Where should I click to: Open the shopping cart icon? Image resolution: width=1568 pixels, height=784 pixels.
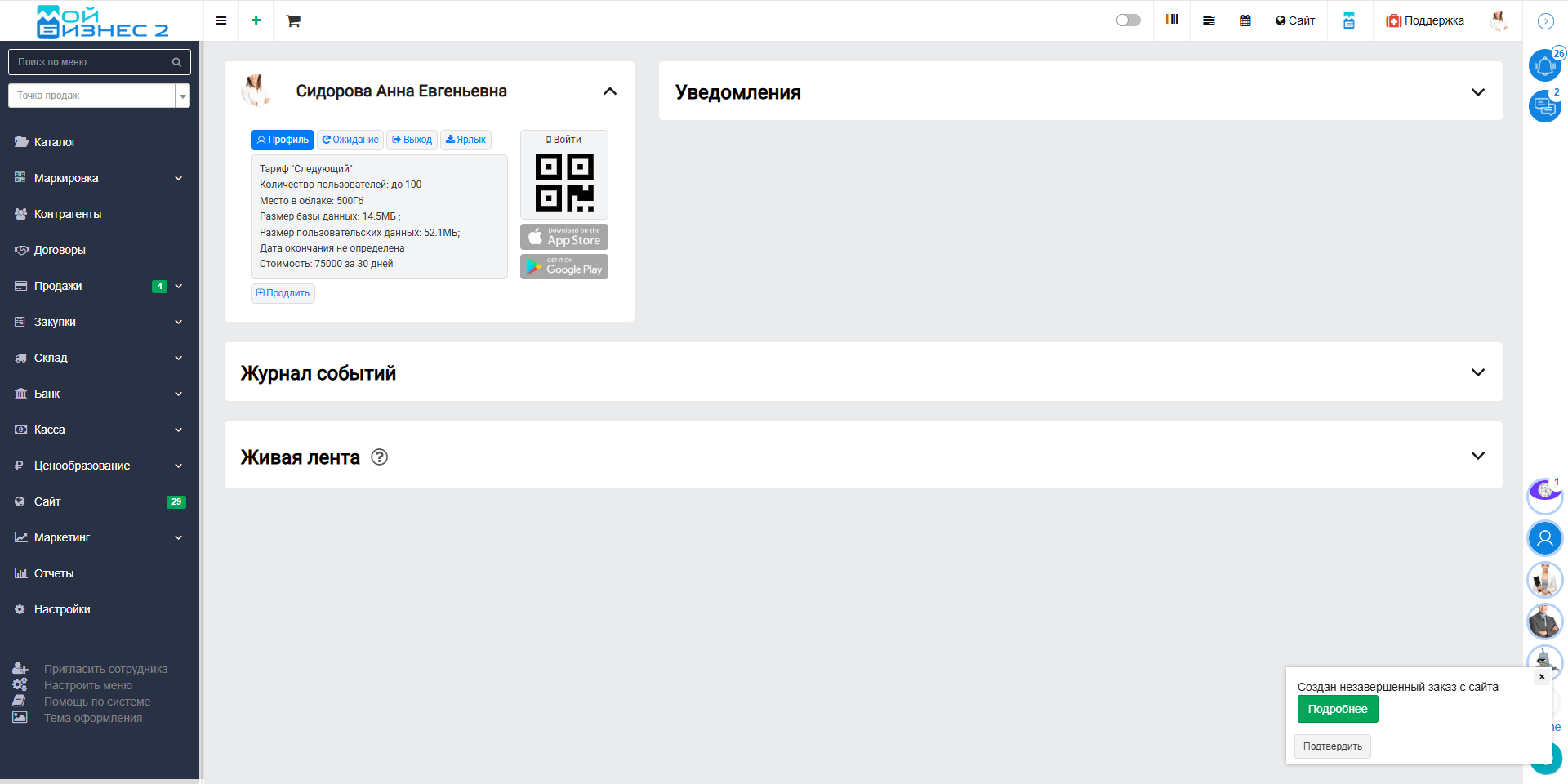tap(293, 20)
